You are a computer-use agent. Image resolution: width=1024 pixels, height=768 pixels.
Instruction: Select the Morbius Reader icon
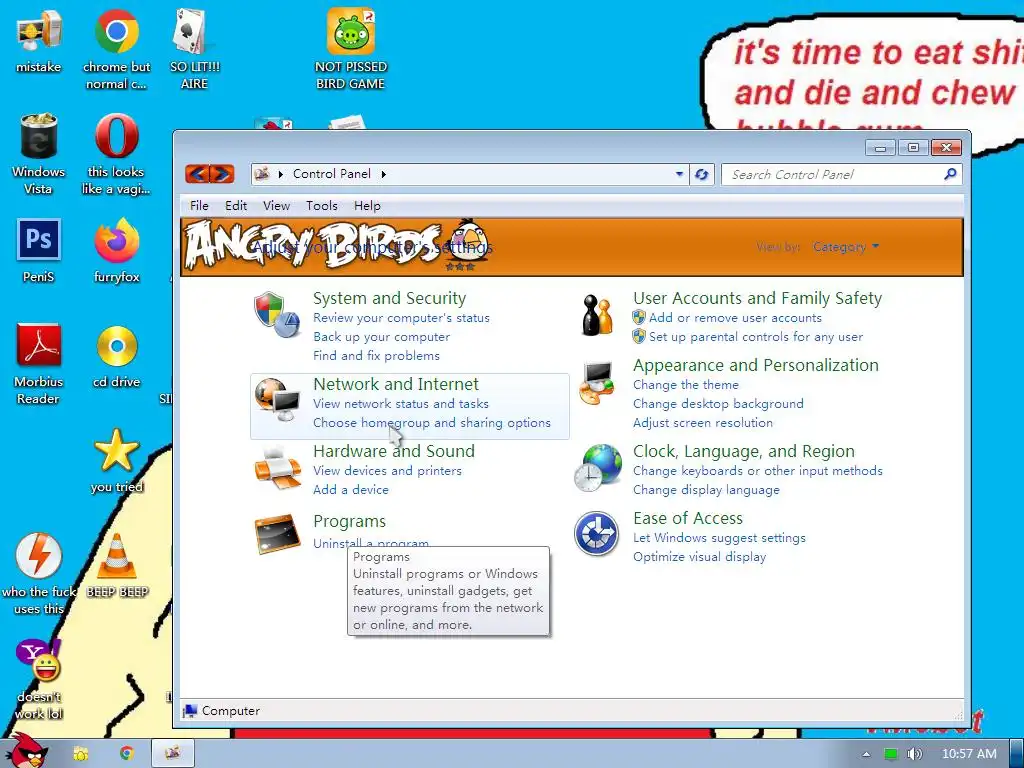coord(39,364)
